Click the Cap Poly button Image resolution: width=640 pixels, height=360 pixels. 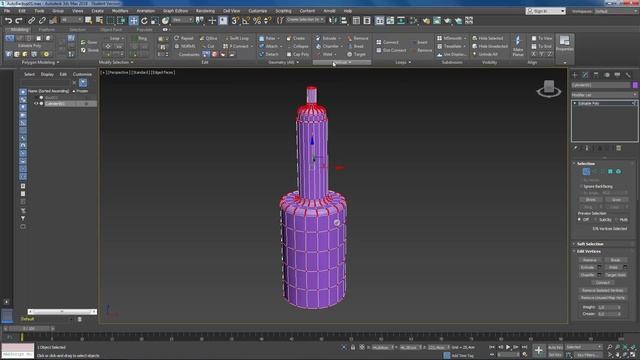(x=298, y=54)
